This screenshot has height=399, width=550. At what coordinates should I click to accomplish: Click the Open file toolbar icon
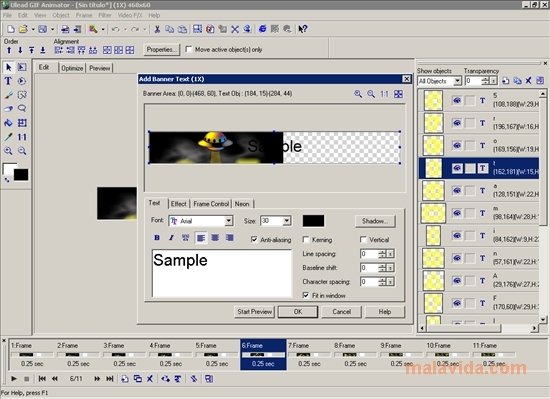click(x=23, y=29)
